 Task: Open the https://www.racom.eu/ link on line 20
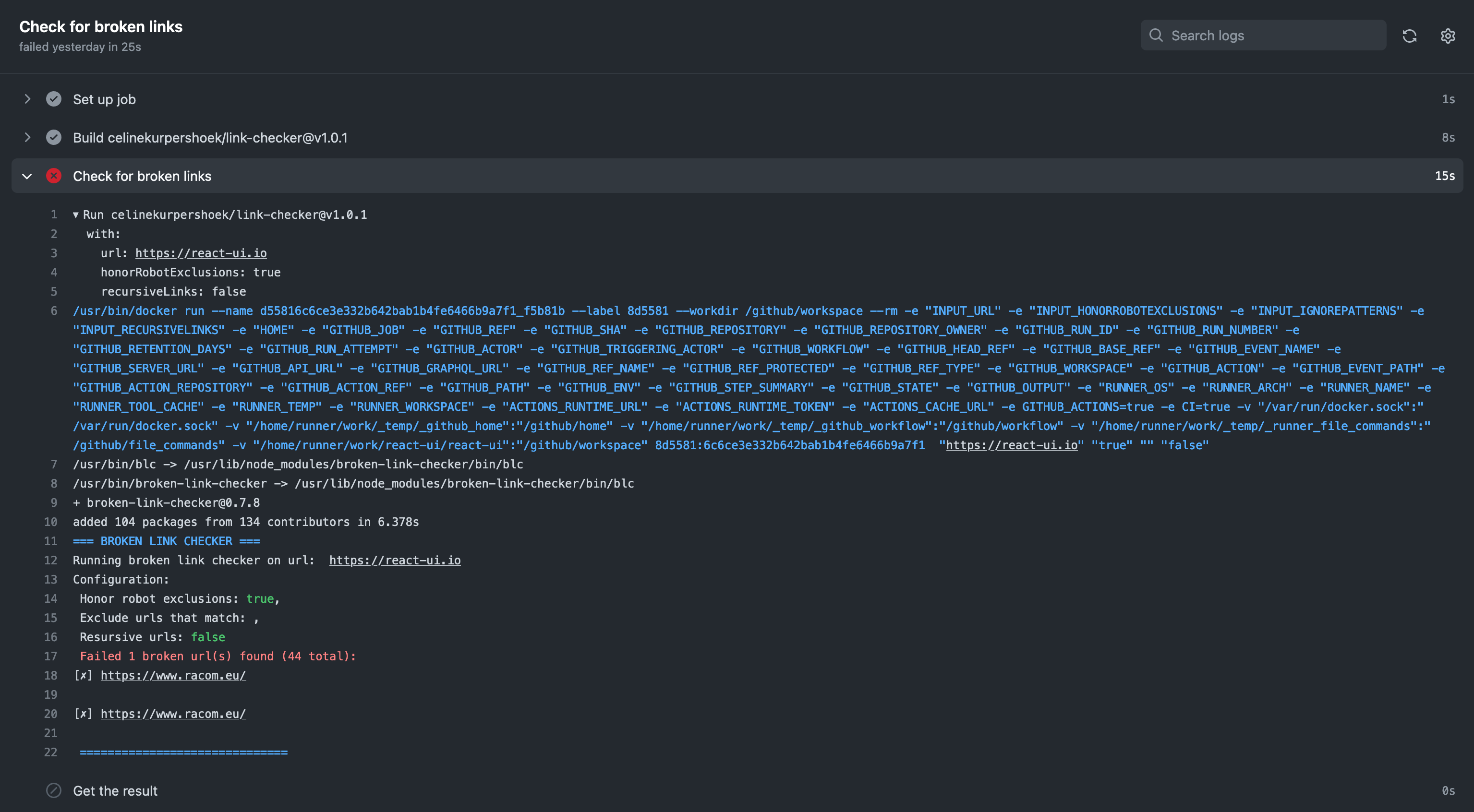click(x=173, y=714)
